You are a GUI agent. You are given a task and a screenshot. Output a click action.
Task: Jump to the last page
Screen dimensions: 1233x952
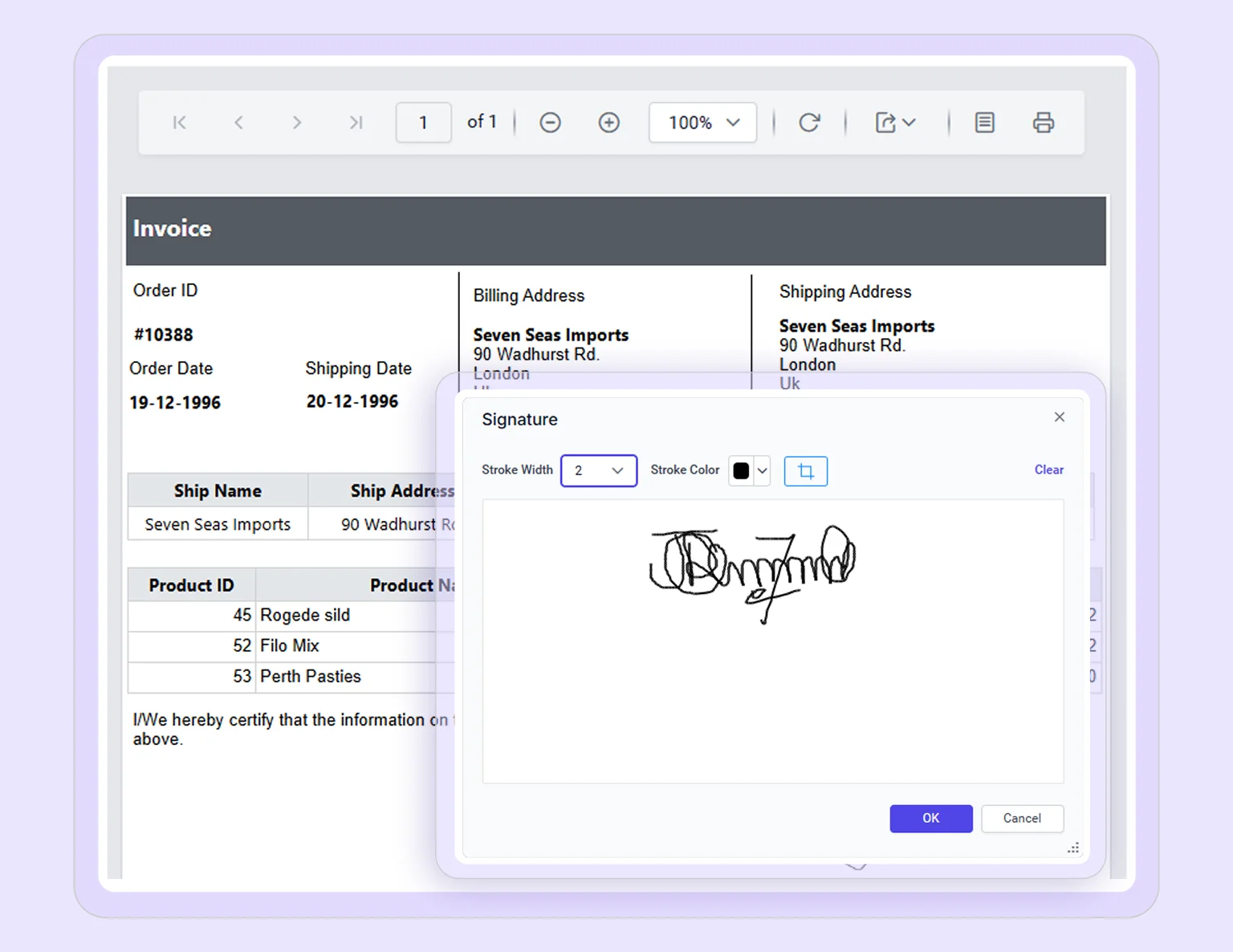(356, 122)
